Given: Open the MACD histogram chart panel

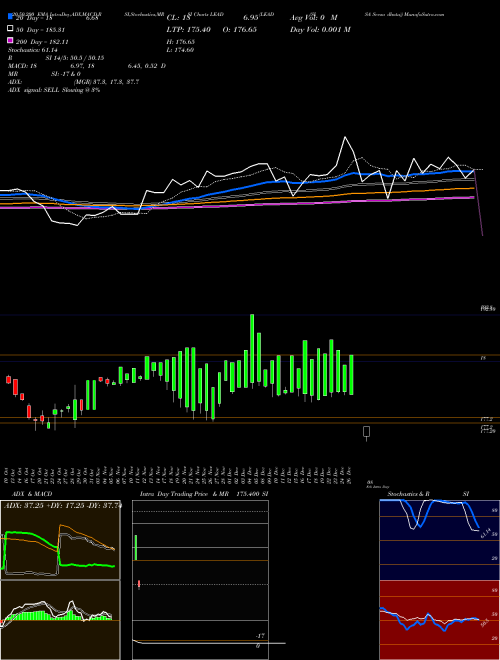Looking at the screenshot, I should point(60,620).
